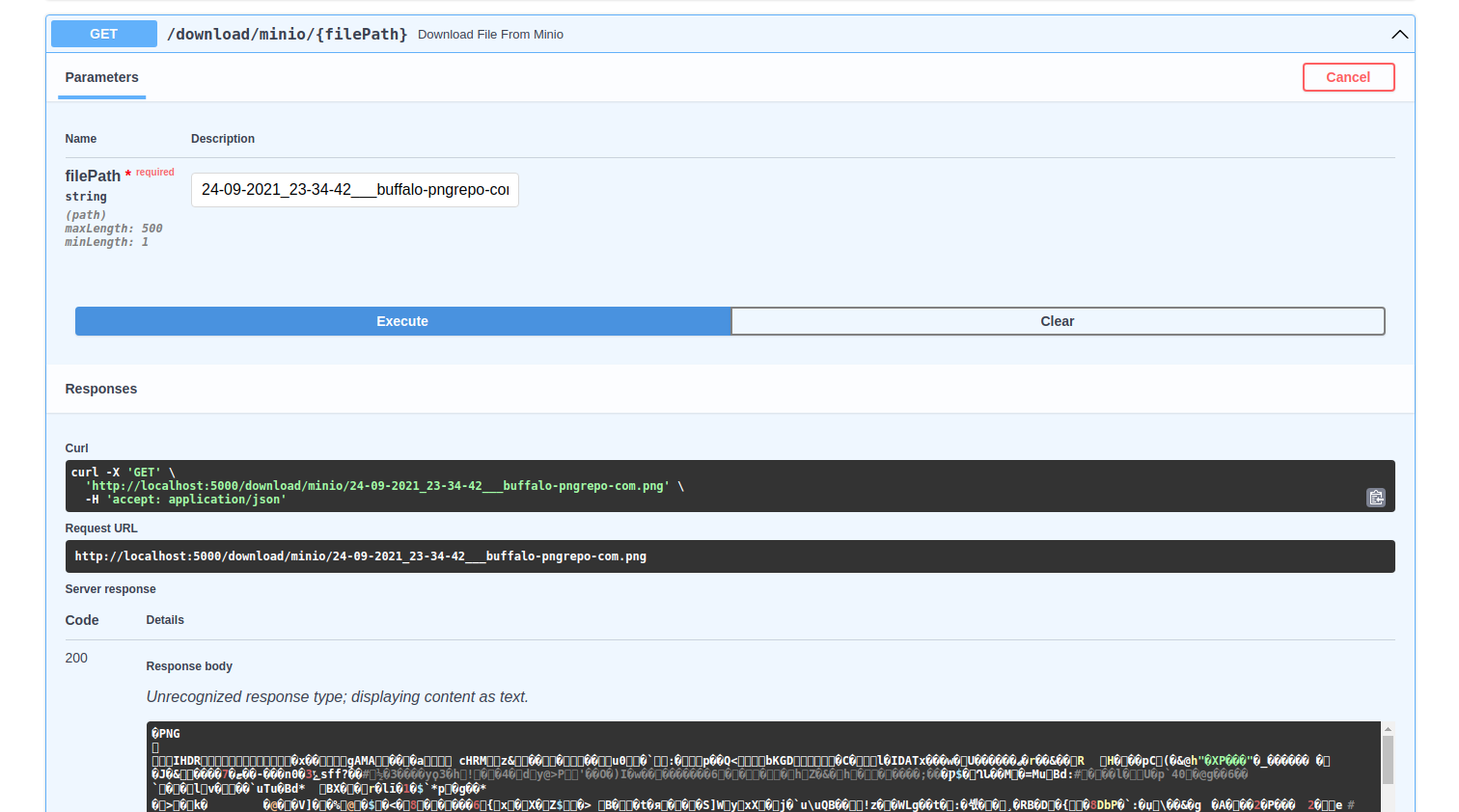Viewport: 1459px width, 812px height.
Task: Click the response body scrollbar thumb
Action: click(1388, 760)
